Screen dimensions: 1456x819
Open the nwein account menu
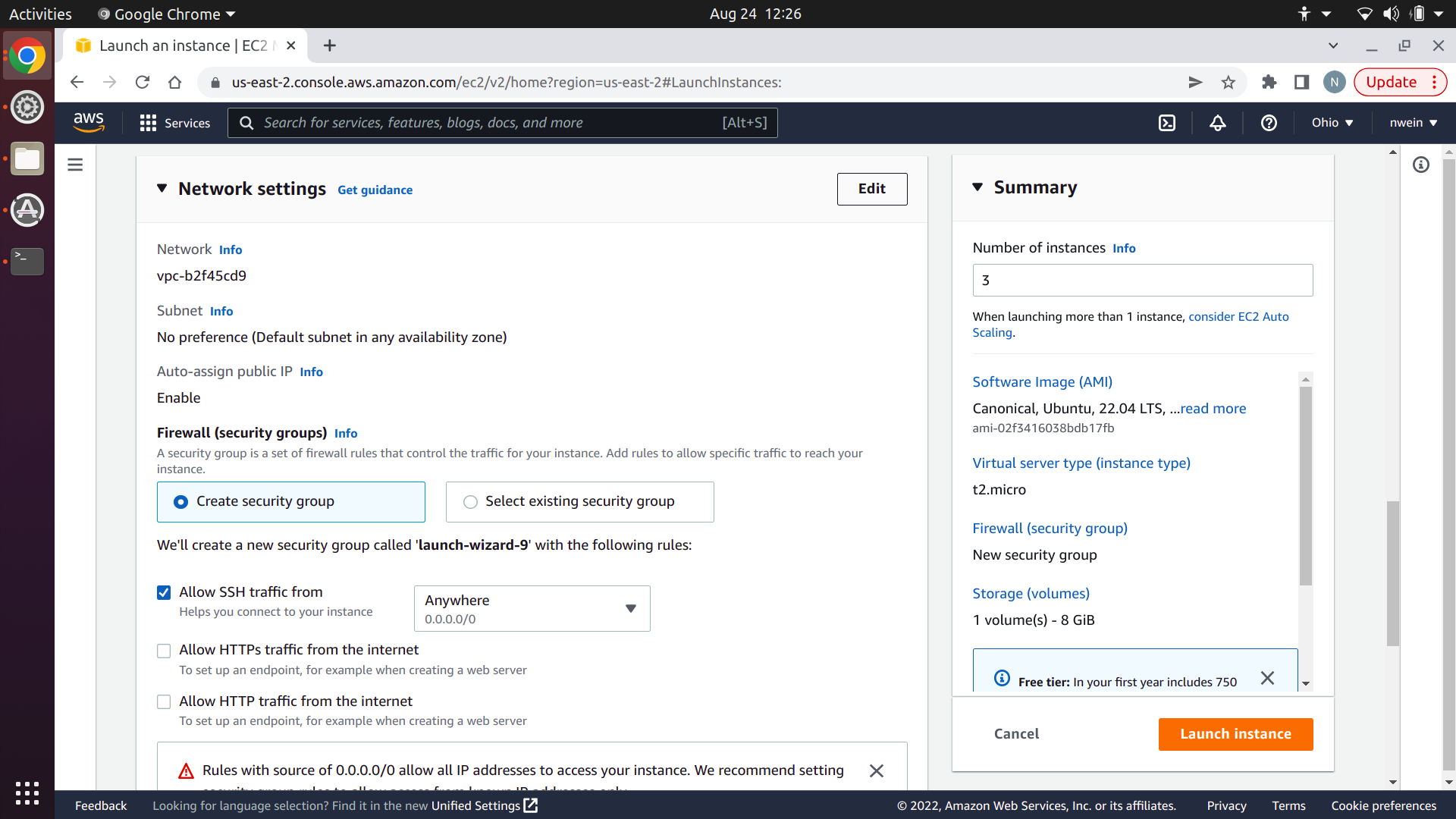1413,123
